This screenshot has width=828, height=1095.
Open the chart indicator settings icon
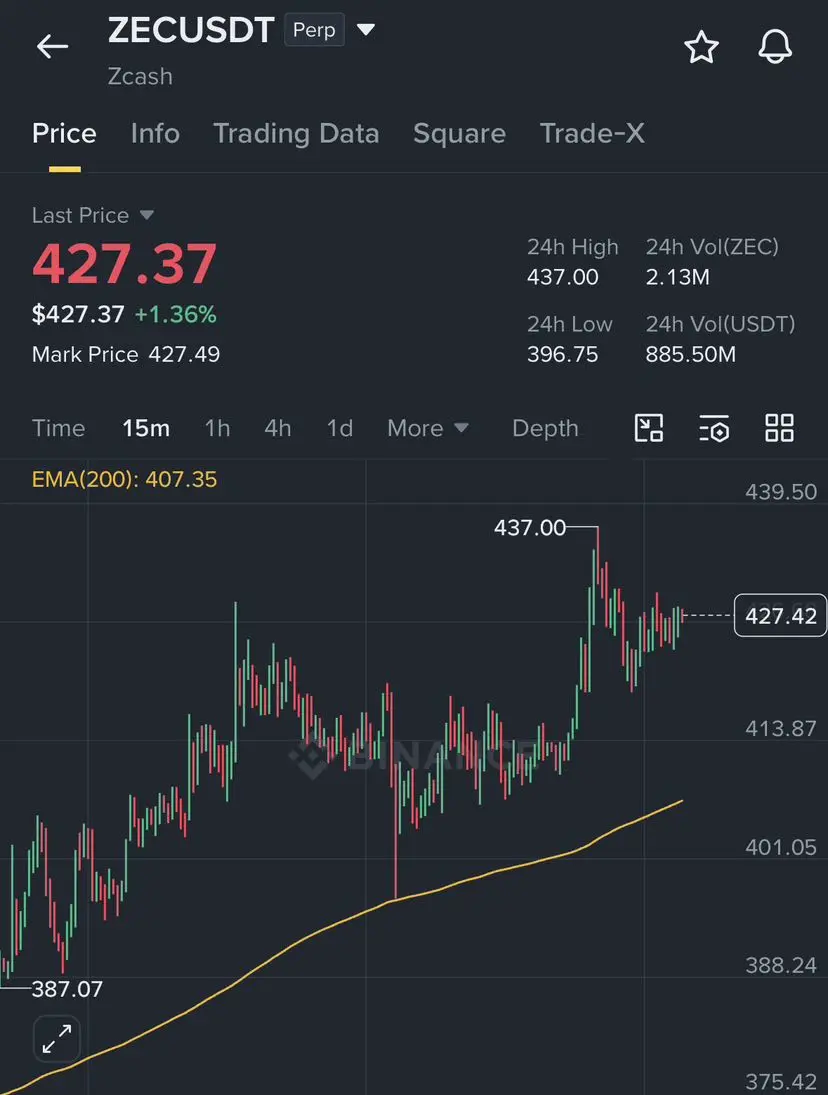point(714,428)
